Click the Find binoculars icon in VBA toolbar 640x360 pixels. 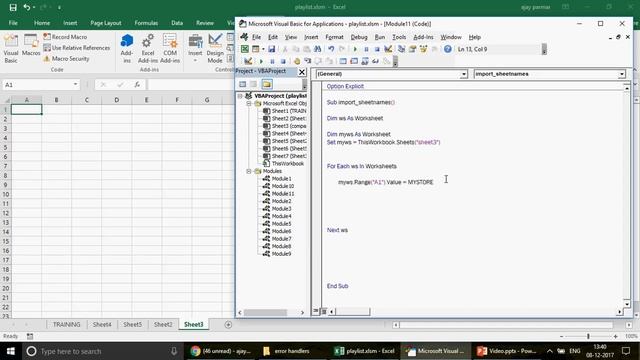(317, 49)
